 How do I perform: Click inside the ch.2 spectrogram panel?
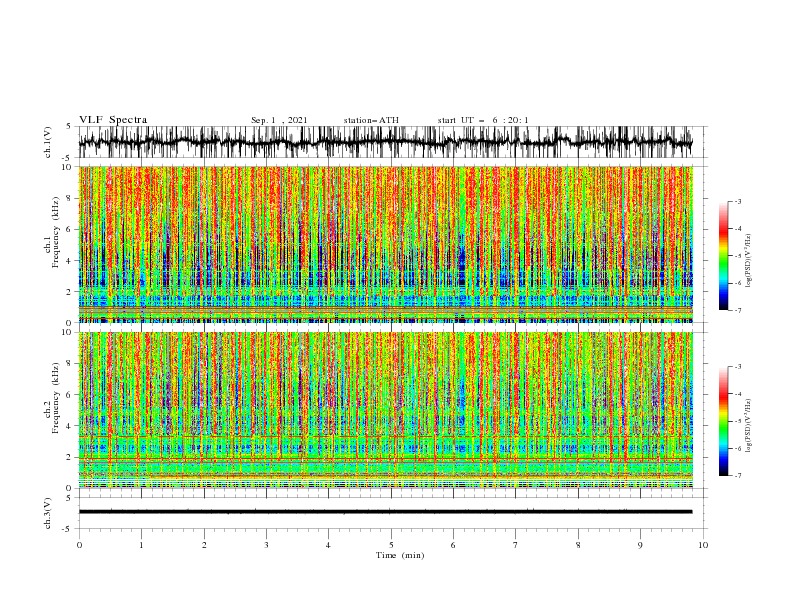click(x=386, y=410)
